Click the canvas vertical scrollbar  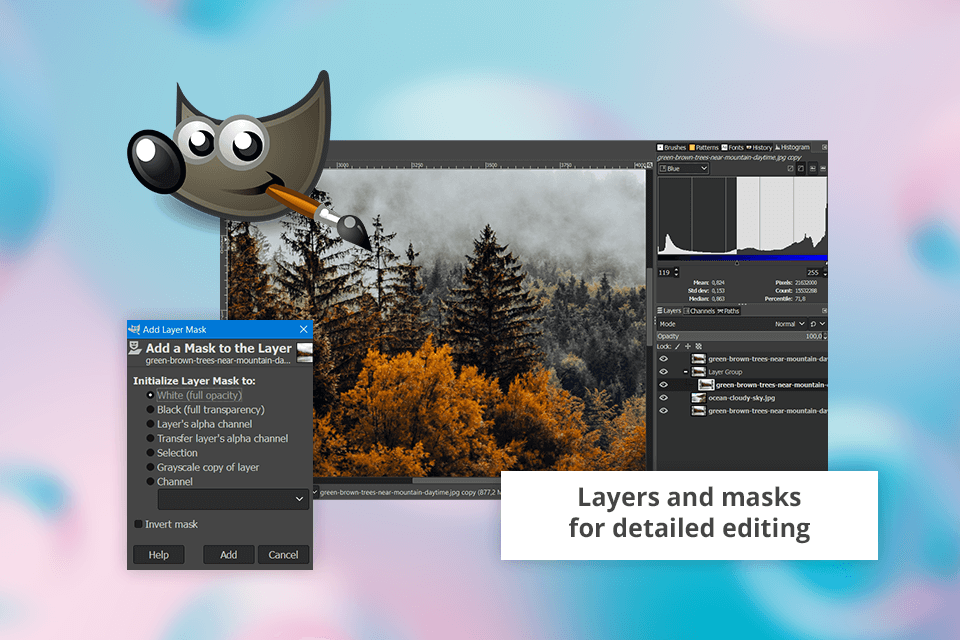coord(650,306)
